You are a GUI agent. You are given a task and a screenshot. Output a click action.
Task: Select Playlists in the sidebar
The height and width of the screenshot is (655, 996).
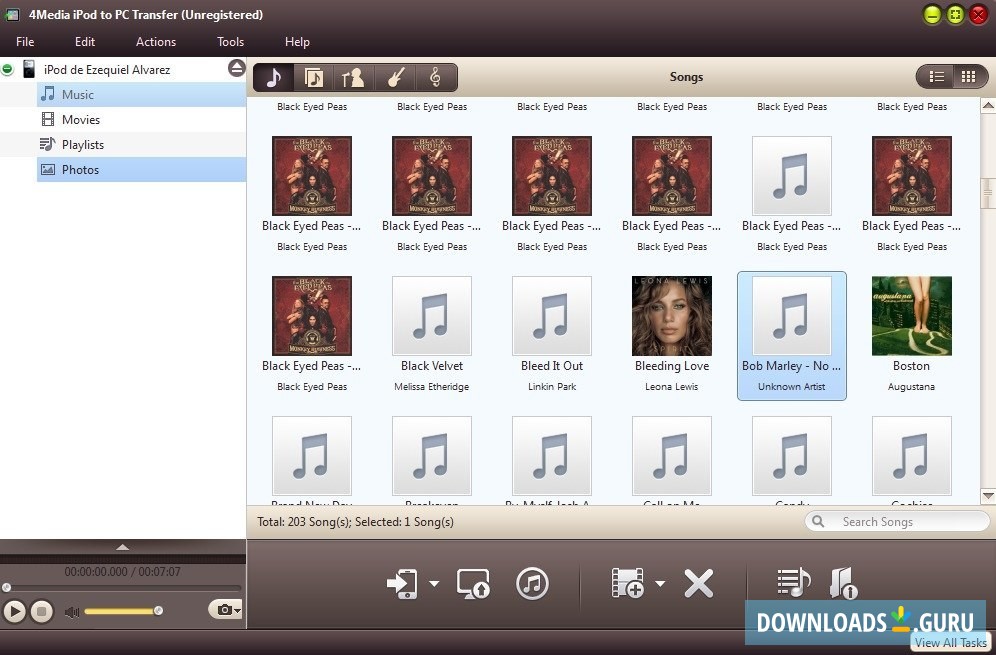[x=82, y=145]
